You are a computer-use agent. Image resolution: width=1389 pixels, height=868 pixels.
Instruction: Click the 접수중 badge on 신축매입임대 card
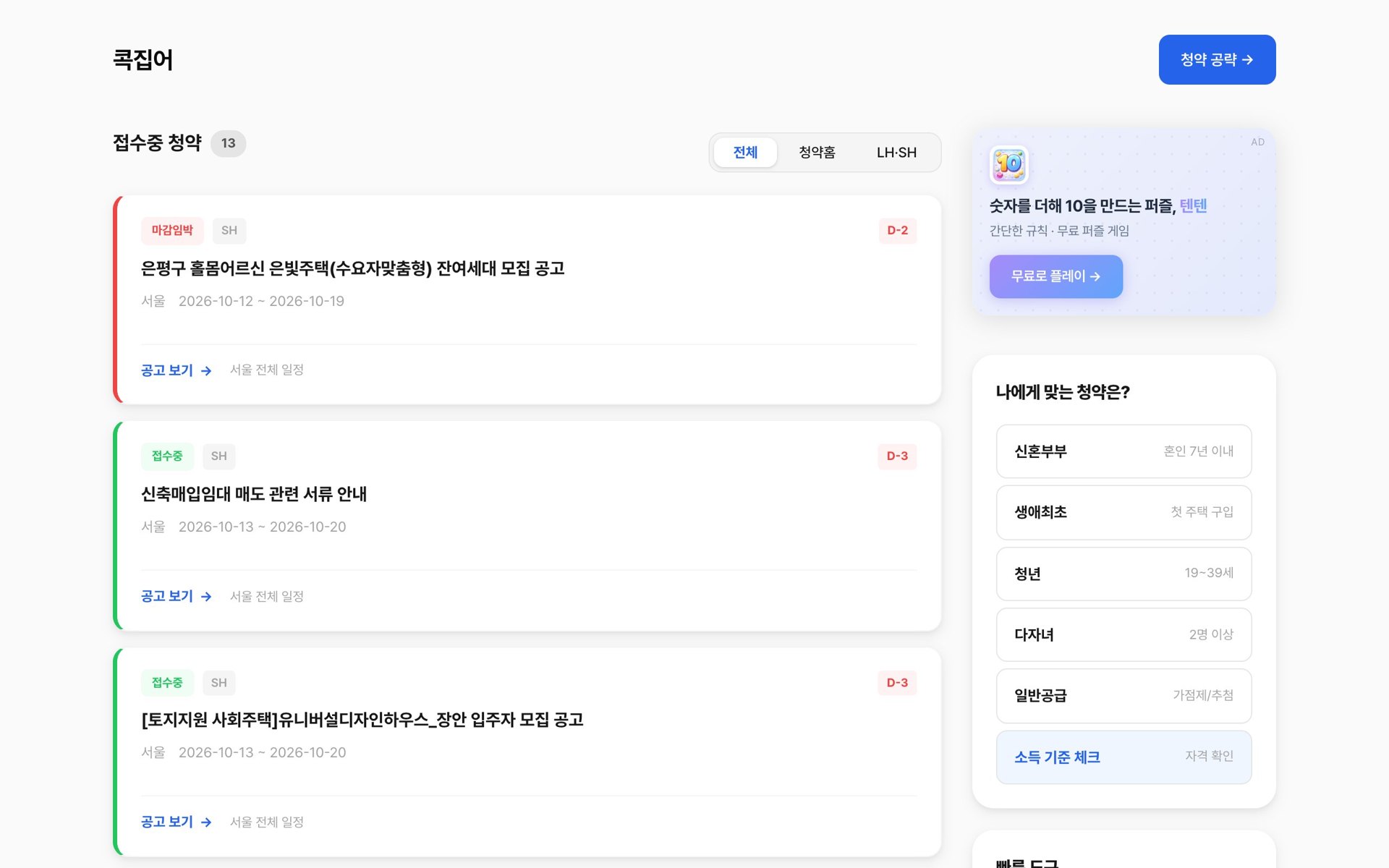pos(167,456)
